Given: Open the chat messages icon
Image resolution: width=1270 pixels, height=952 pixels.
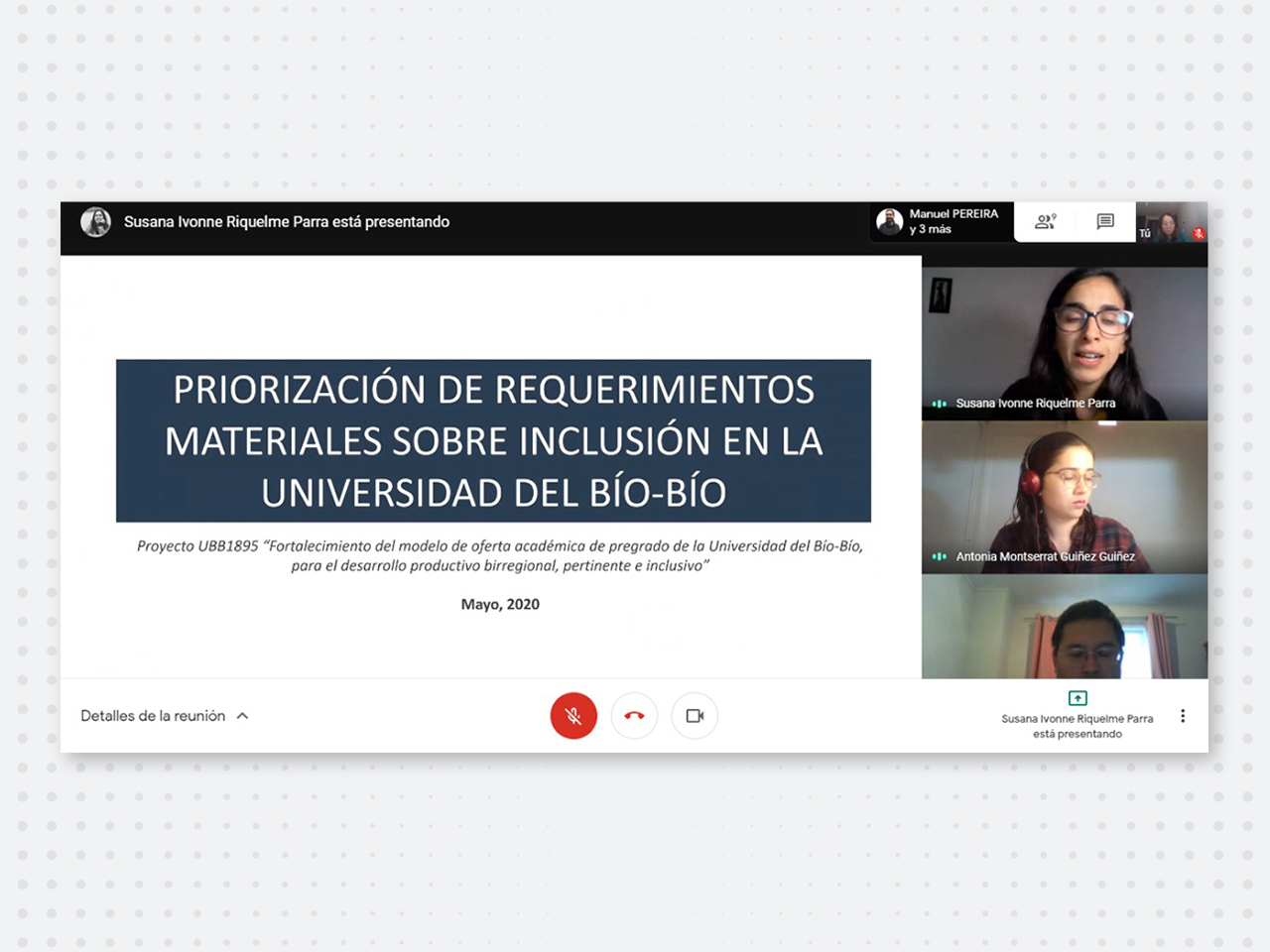Looking at the screenshot, I should [x=1105, y=222].
